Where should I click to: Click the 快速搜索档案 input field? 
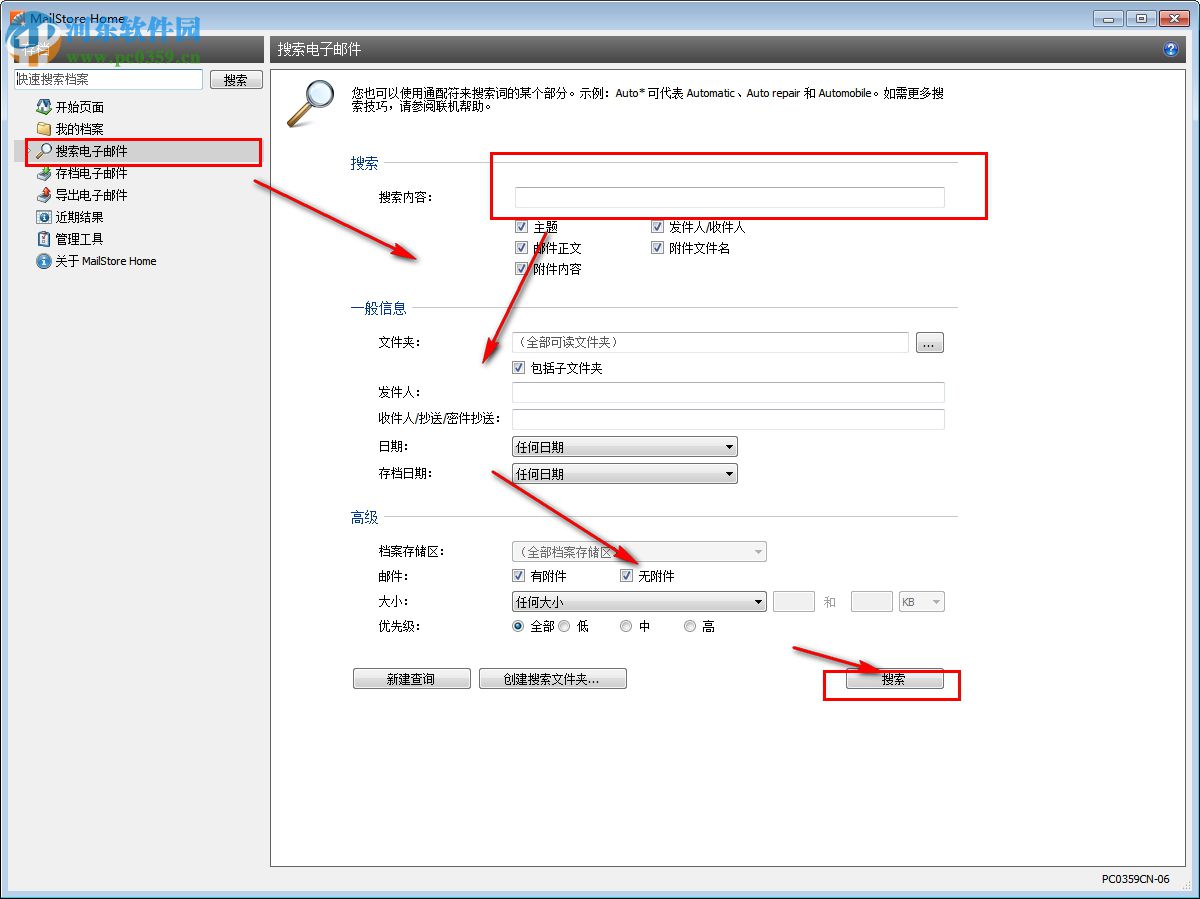pos(108,79)
